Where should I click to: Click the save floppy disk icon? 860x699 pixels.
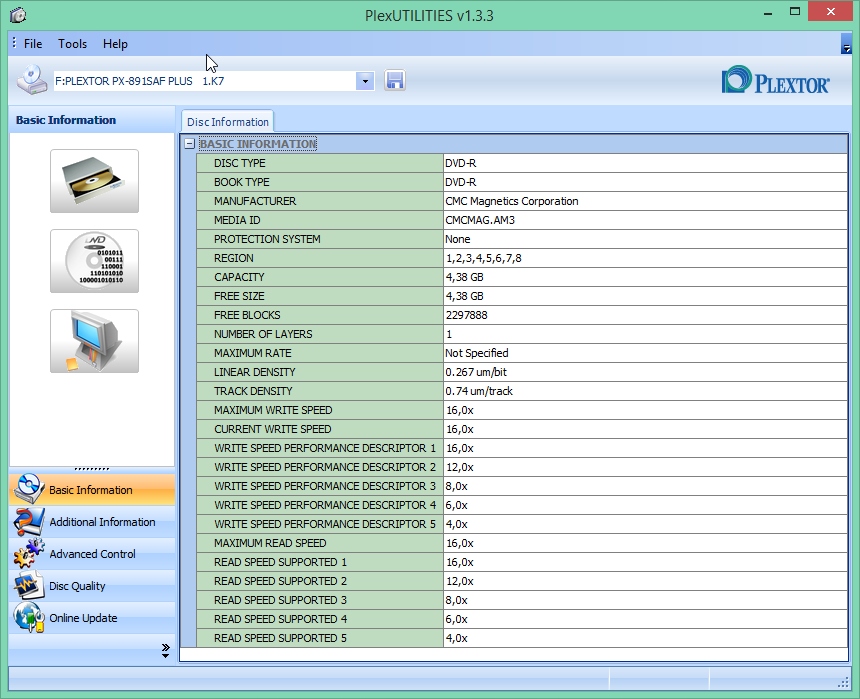click(394, 81)
